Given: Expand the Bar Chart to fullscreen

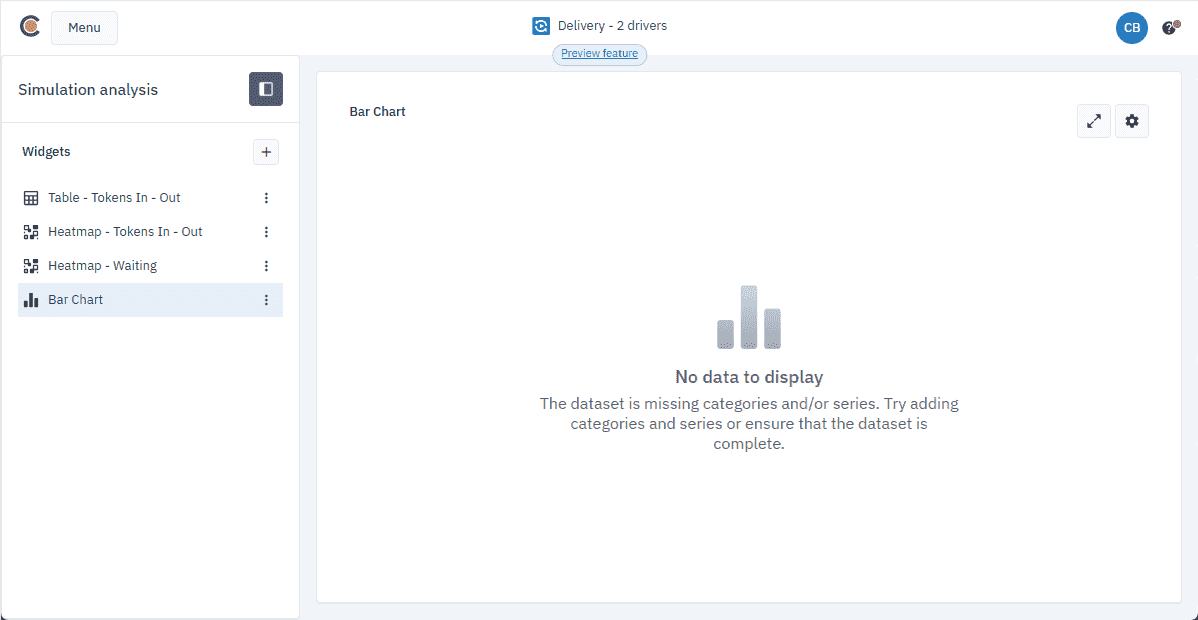Looking at the screenshot, I should pyautogui.click(x=1094, y=121).
